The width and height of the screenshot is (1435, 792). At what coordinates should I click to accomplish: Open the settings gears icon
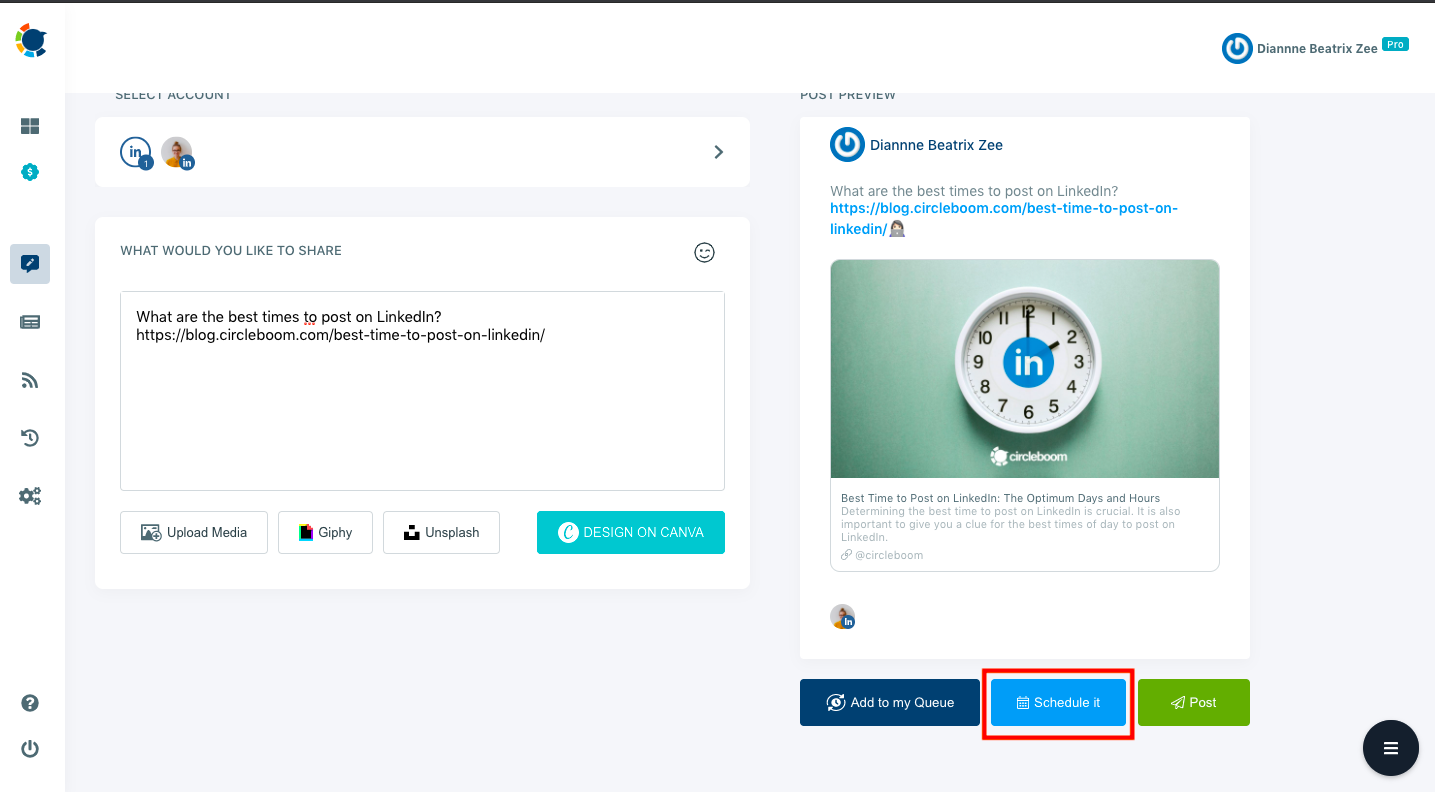[30, 496]
